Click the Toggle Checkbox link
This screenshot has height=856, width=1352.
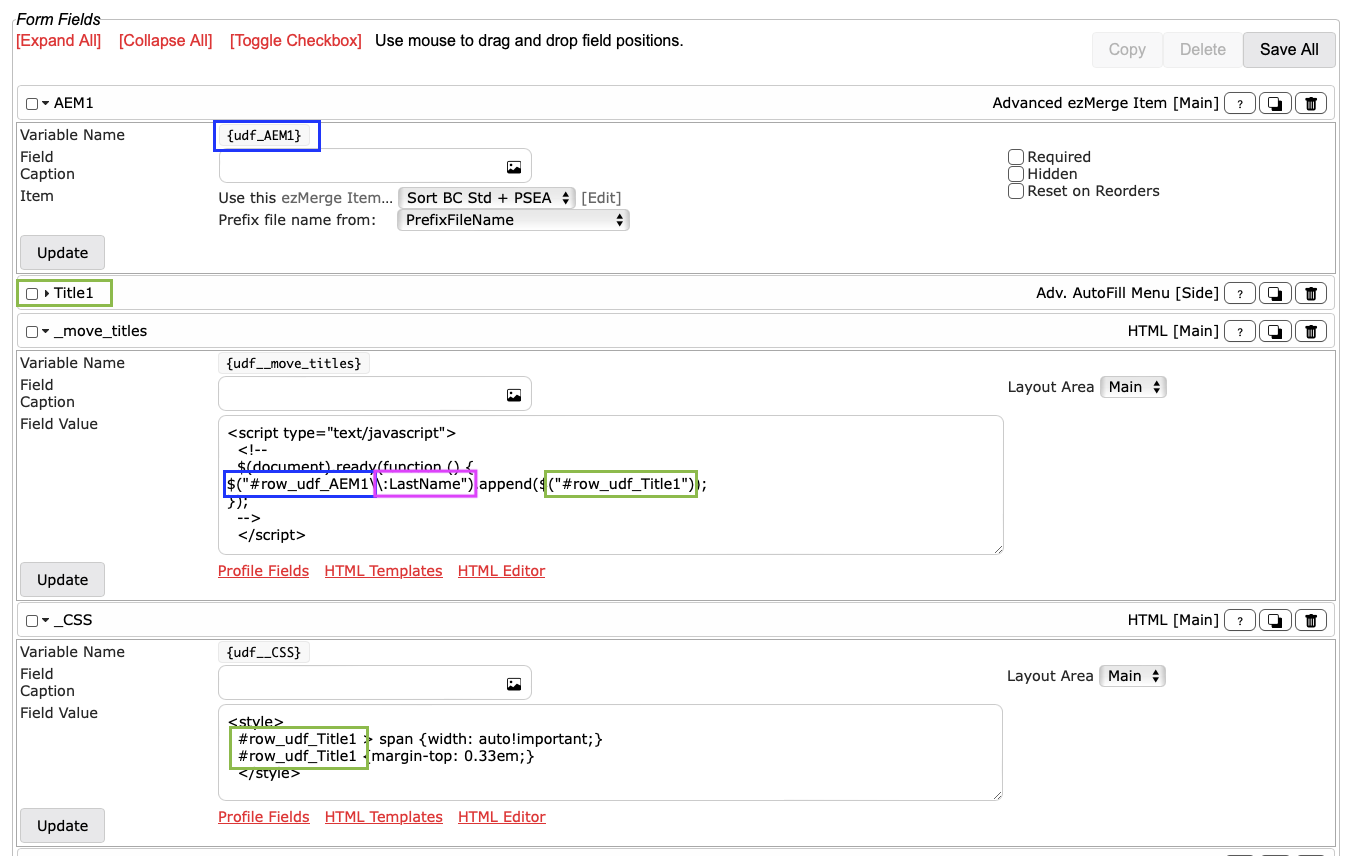296,41
